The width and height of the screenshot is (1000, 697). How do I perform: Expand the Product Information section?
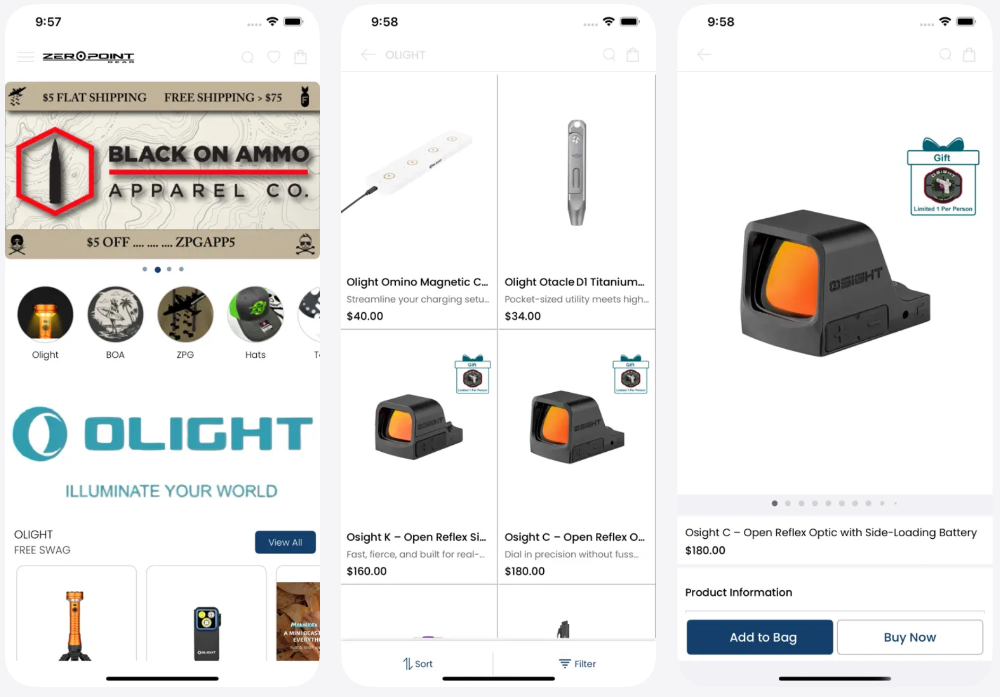[834, 592]
